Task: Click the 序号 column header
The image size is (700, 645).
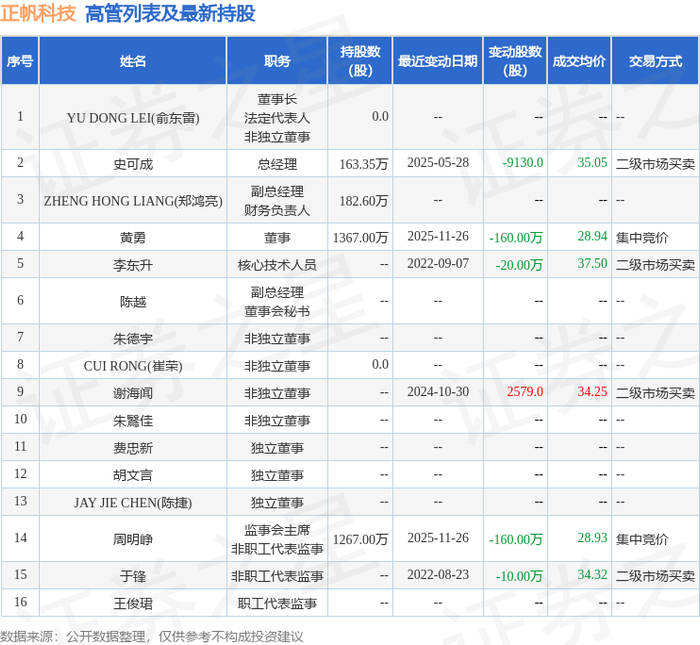Action: pyautogui.click(x=20, y=61)
